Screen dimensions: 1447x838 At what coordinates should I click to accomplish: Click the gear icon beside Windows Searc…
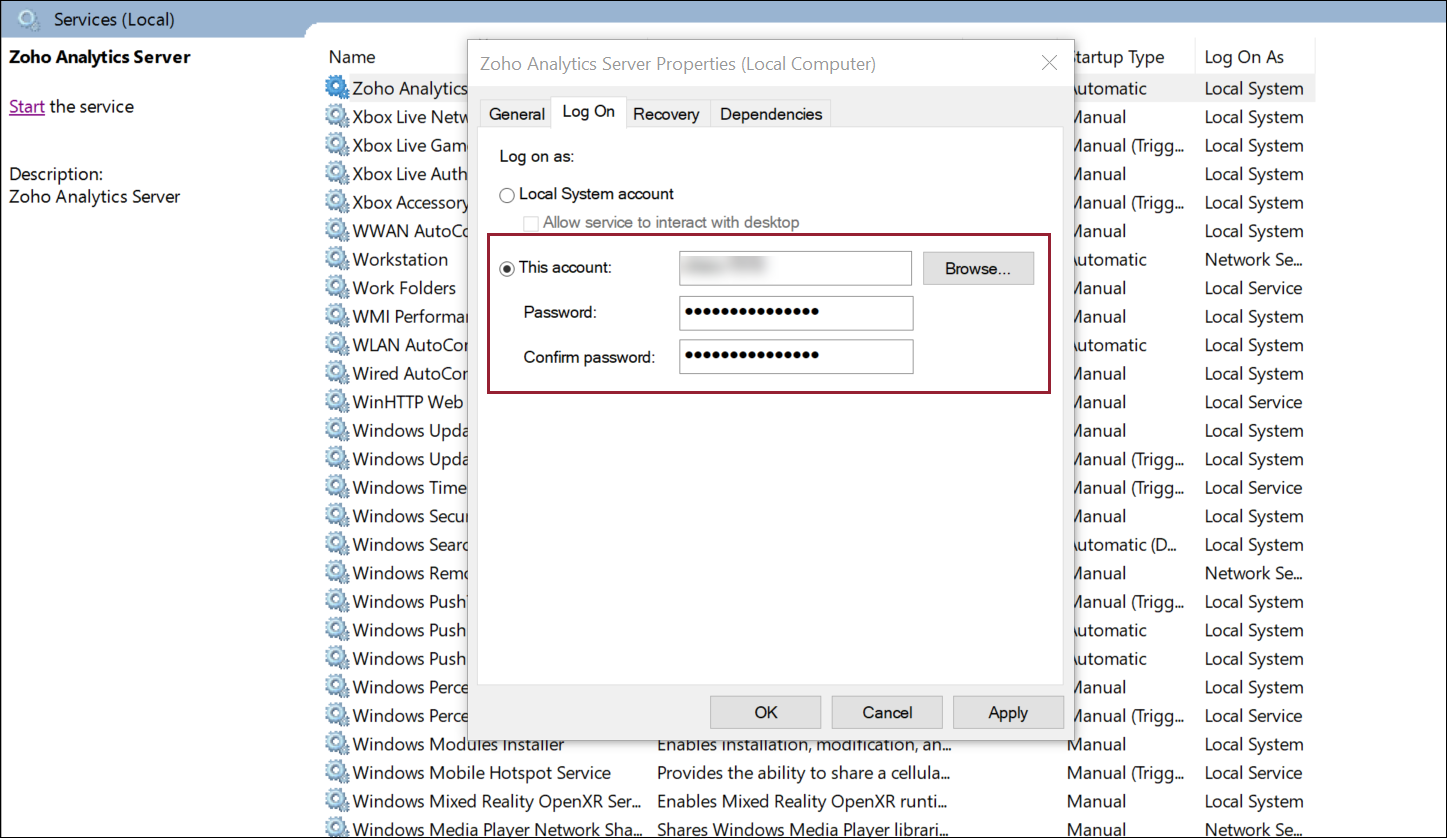337,544
